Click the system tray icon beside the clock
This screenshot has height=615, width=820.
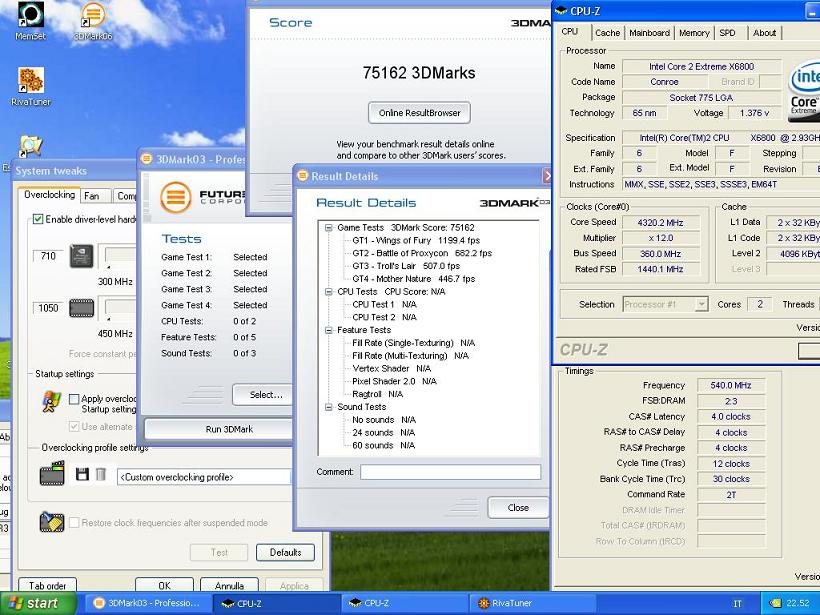click(776, 603)
